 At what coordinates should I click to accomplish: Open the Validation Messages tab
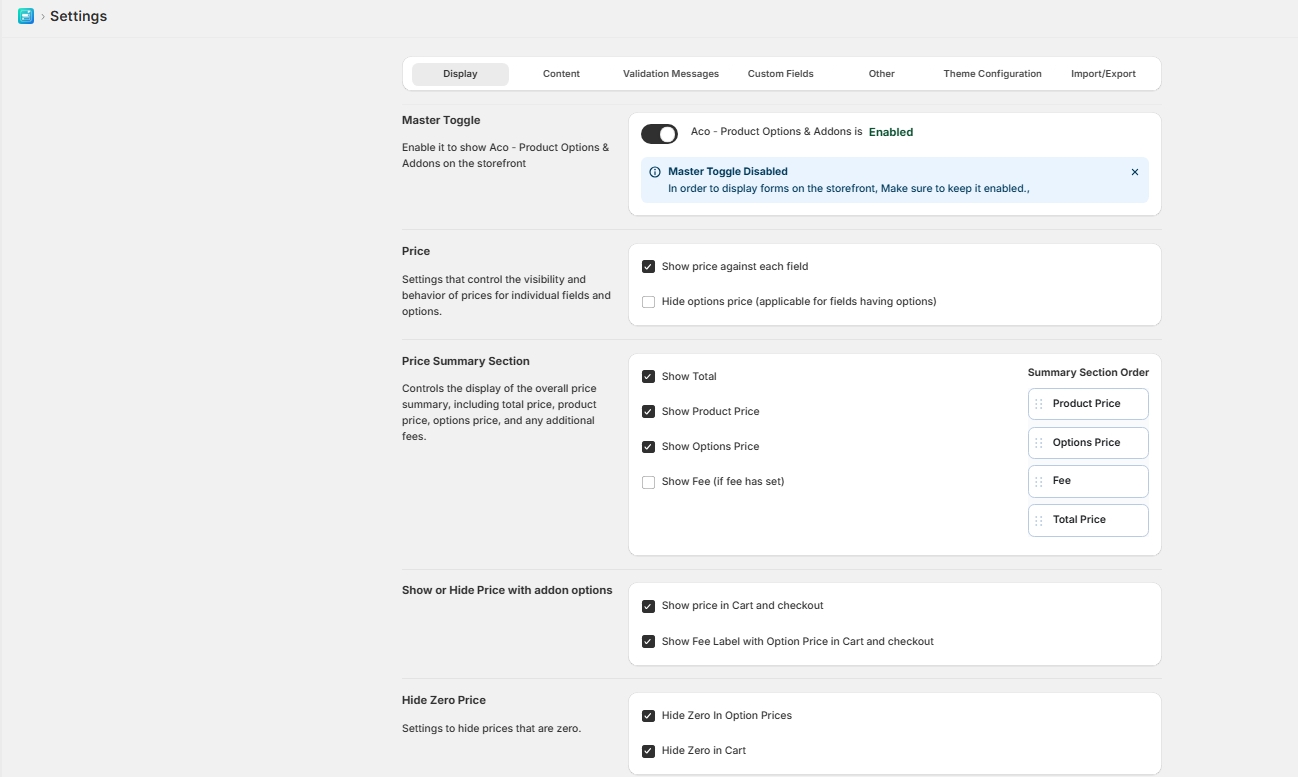(x=670, y=74)
